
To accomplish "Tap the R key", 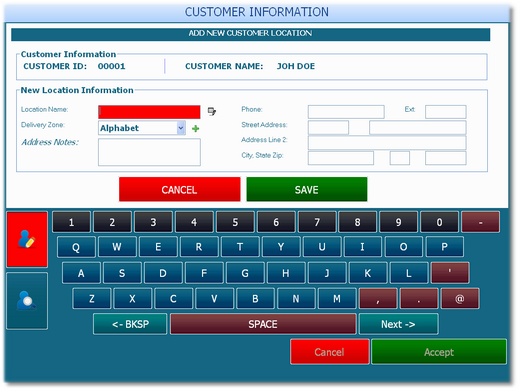I will (x=199, y=247).
